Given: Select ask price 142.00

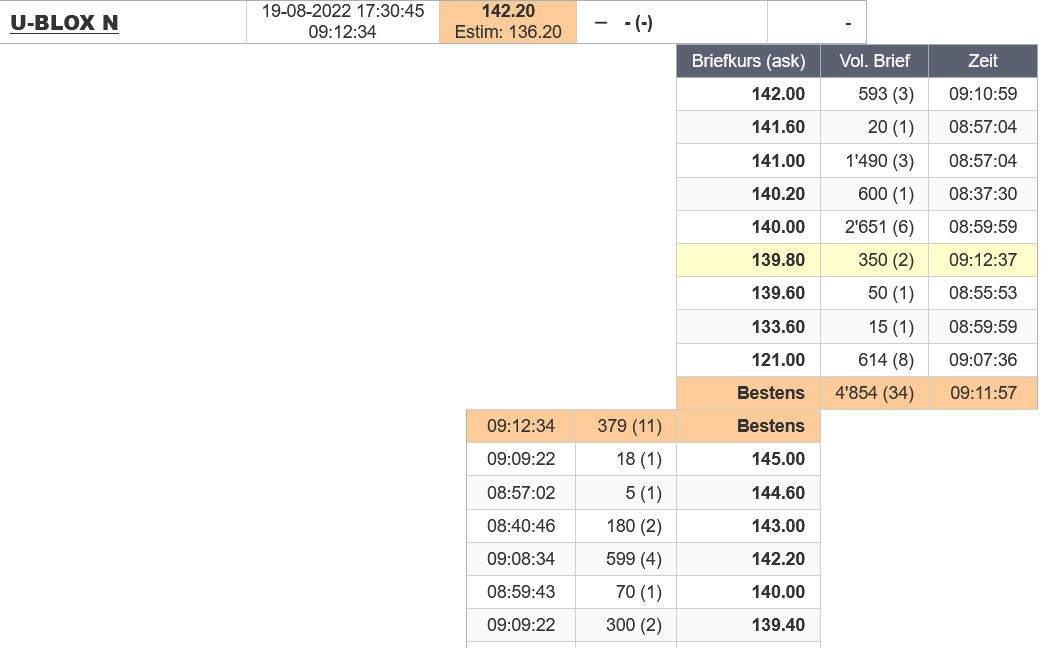Looking at the screenshot, I should [778, 94].
